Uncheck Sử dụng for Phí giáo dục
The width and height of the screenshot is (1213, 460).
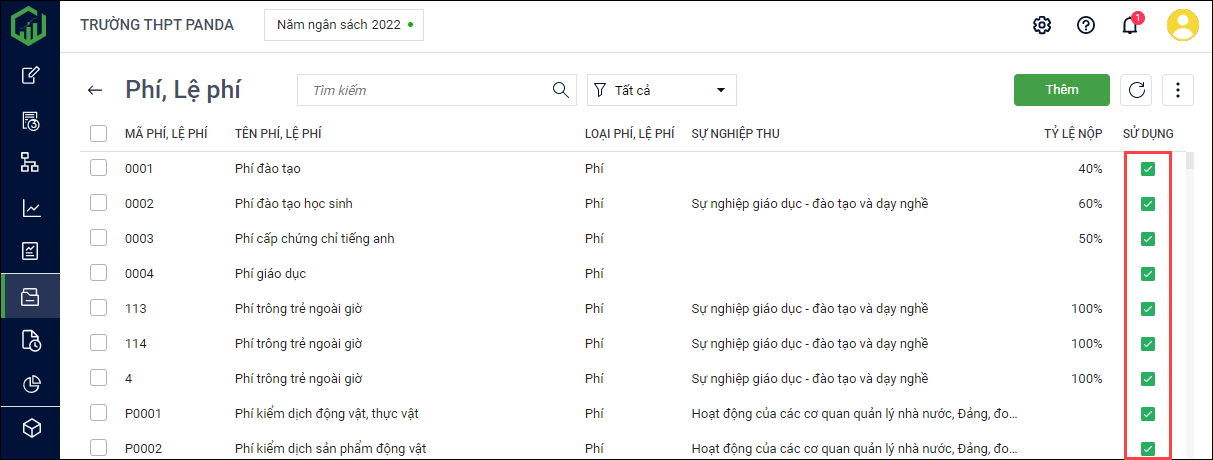point(1148,274)
